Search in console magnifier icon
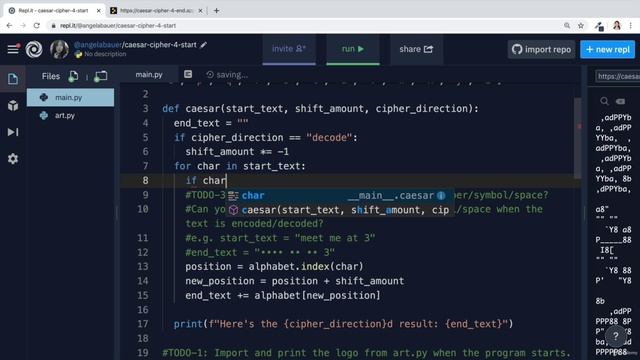The image size is (640, 360). (x=604, y=101)
